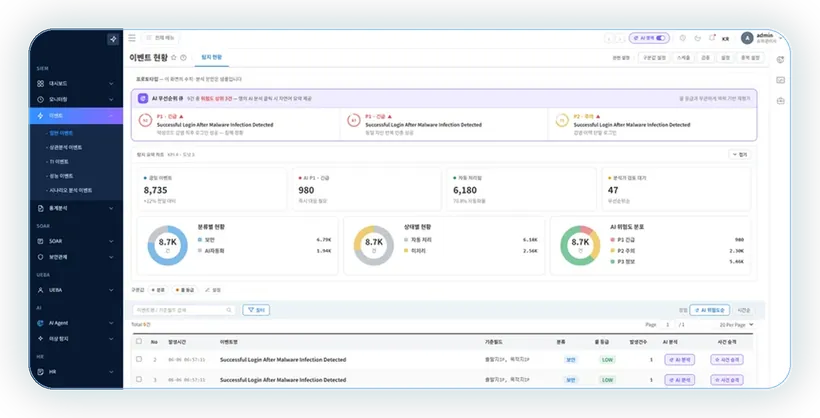Expand the statistics analysis menu chevron
The image size is (820, 418).
[x=111, y=208]
